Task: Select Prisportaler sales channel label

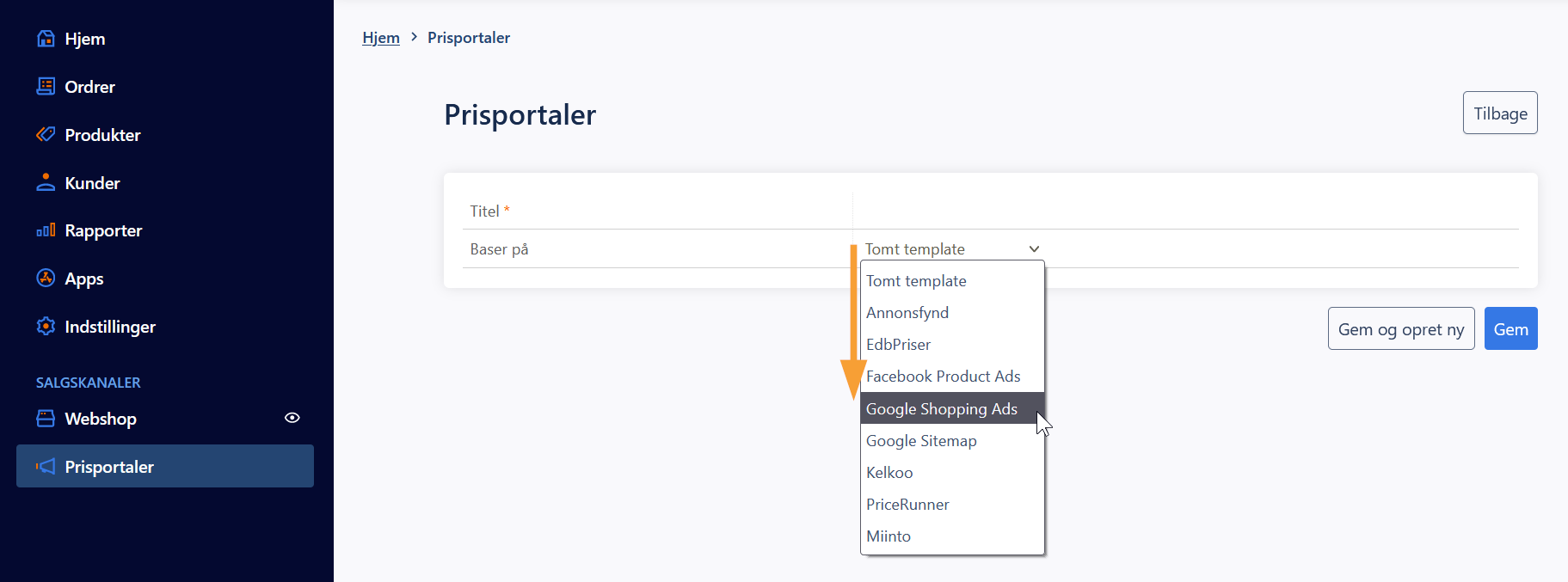Action: pos(109,467)
